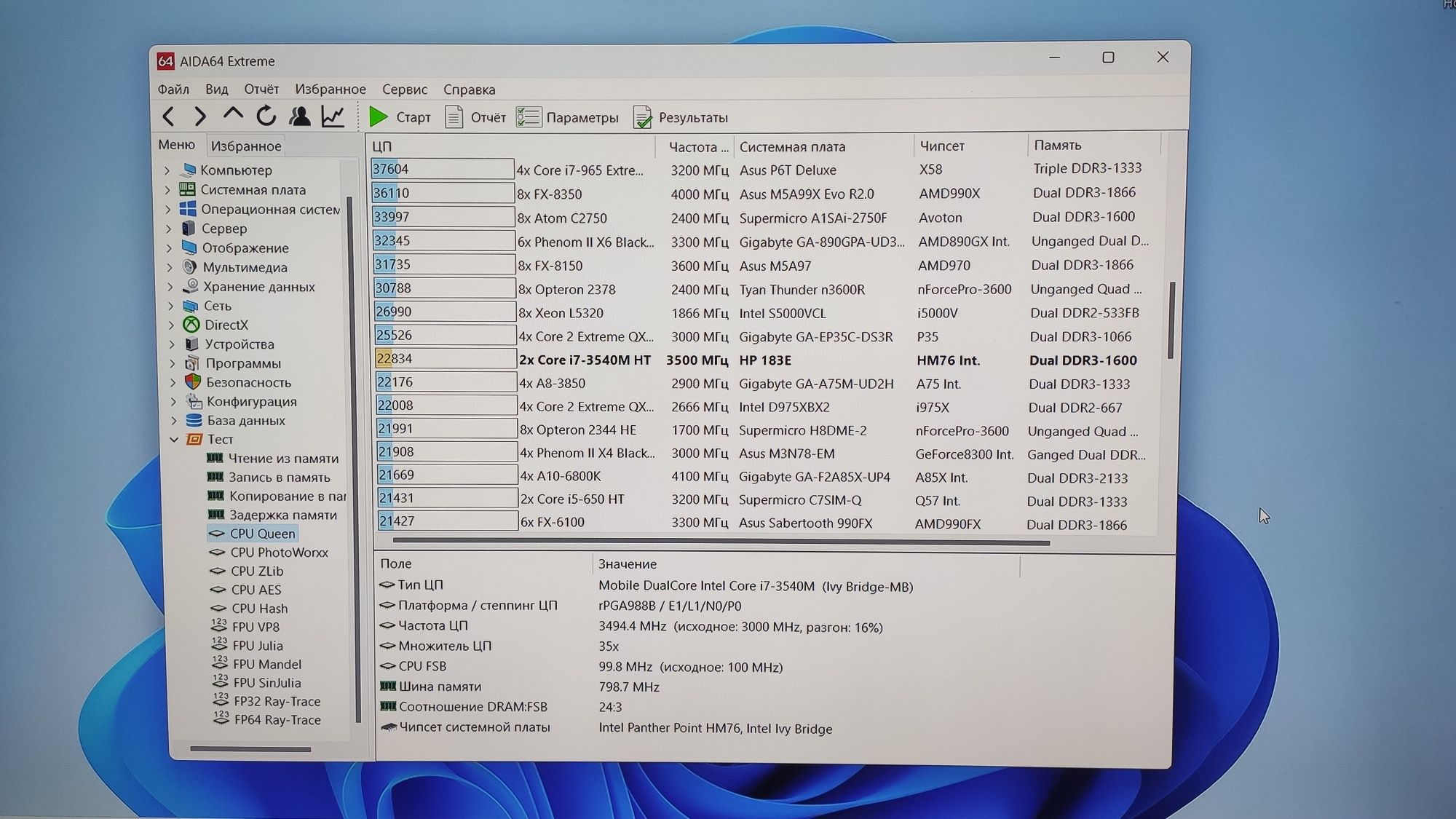This screenshot has width=1456, height=819.
Task: Select the CPU AES benchmark
Action: coord(246,590)
